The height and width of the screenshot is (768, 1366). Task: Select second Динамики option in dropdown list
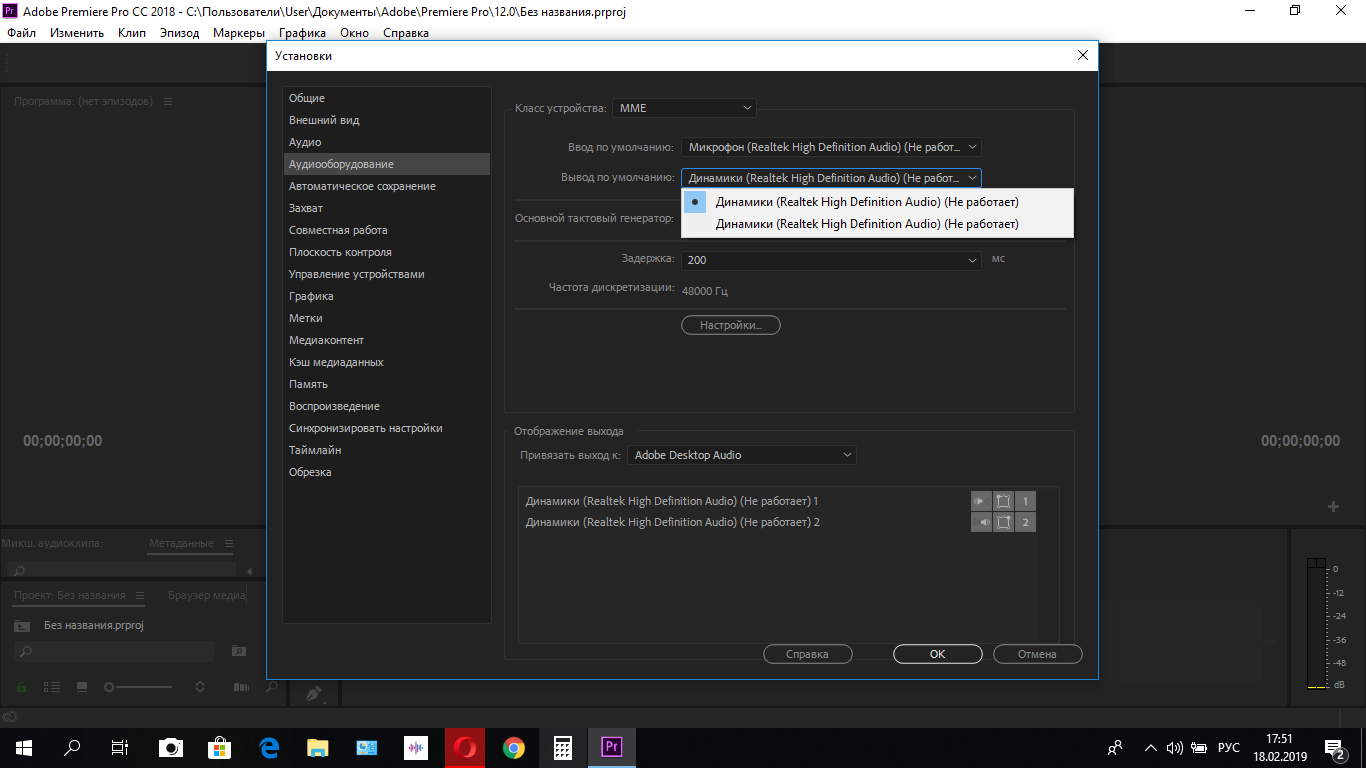(x=877, y=224)
